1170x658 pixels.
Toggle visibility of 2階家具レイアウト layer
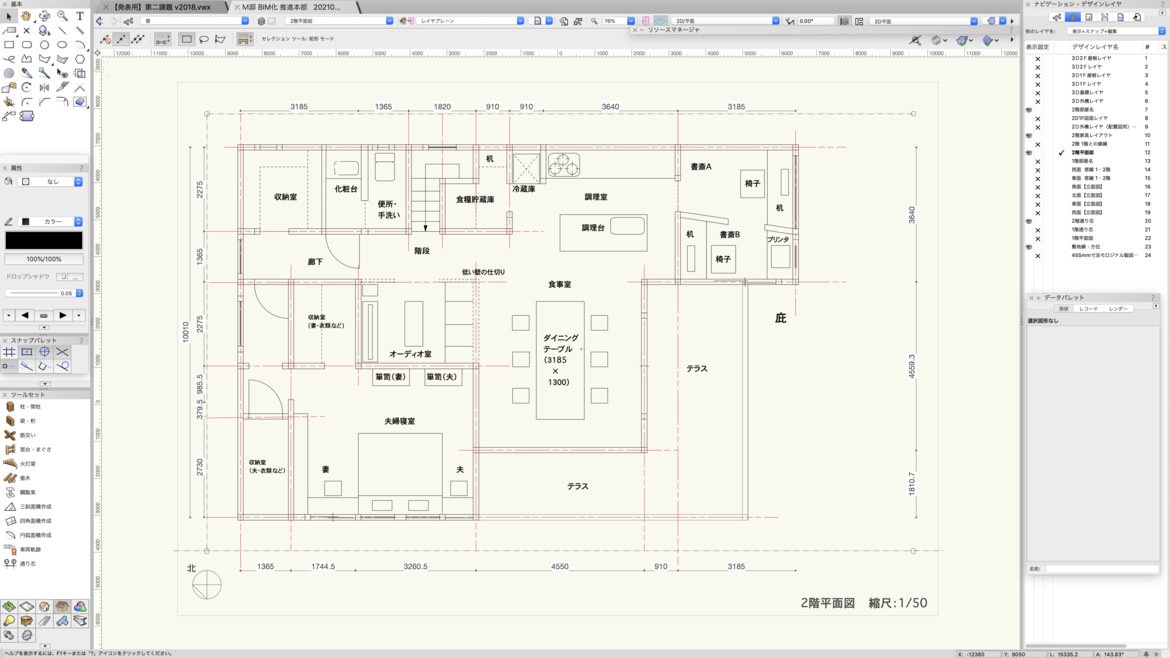coord(1037,135)
